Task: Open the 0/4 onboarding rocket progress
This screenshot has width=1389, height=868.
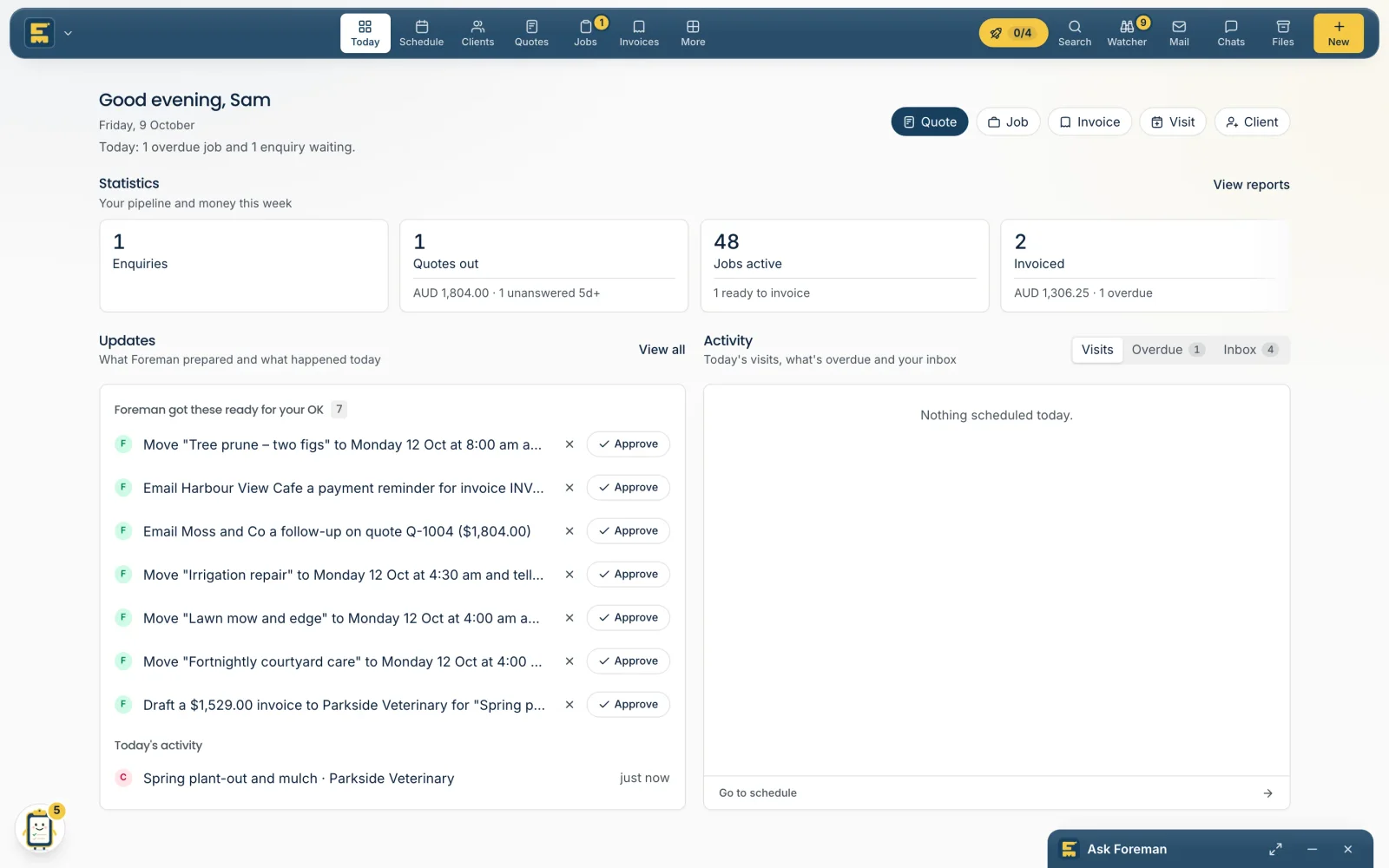Action: click(x=1013, y=33)
